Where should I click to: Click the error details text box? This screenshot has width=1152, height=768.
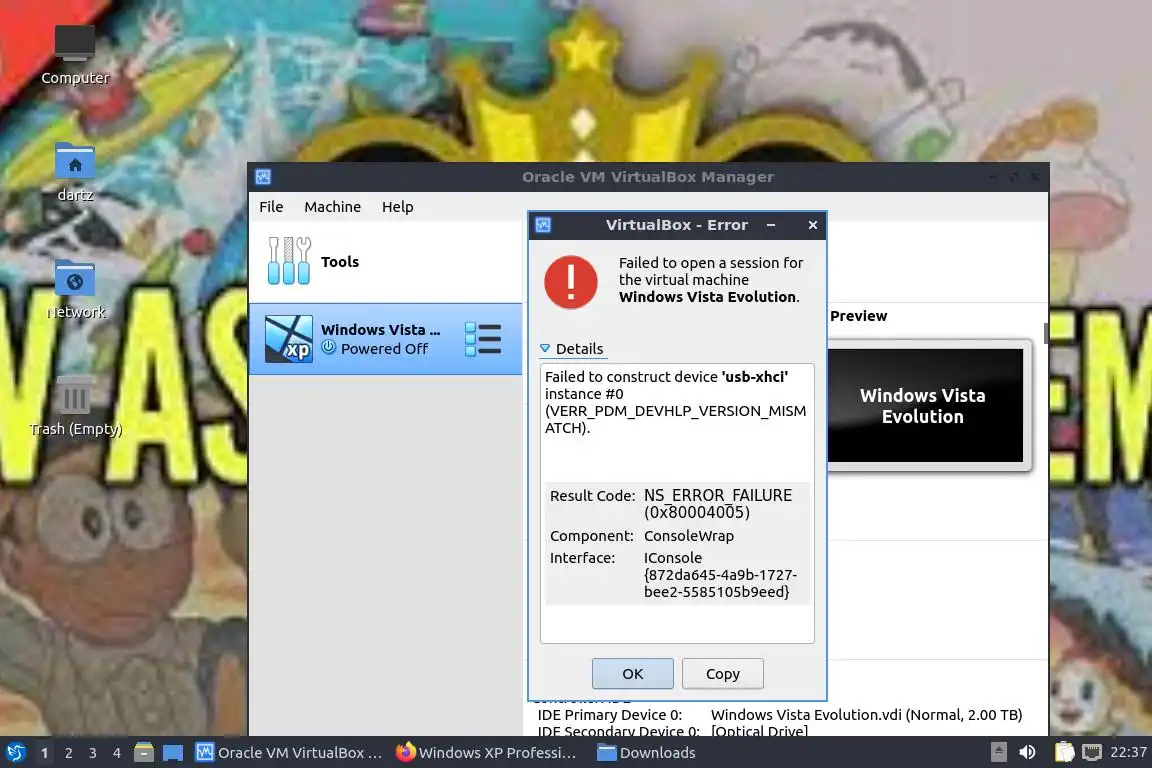click(x=677, y=503)
